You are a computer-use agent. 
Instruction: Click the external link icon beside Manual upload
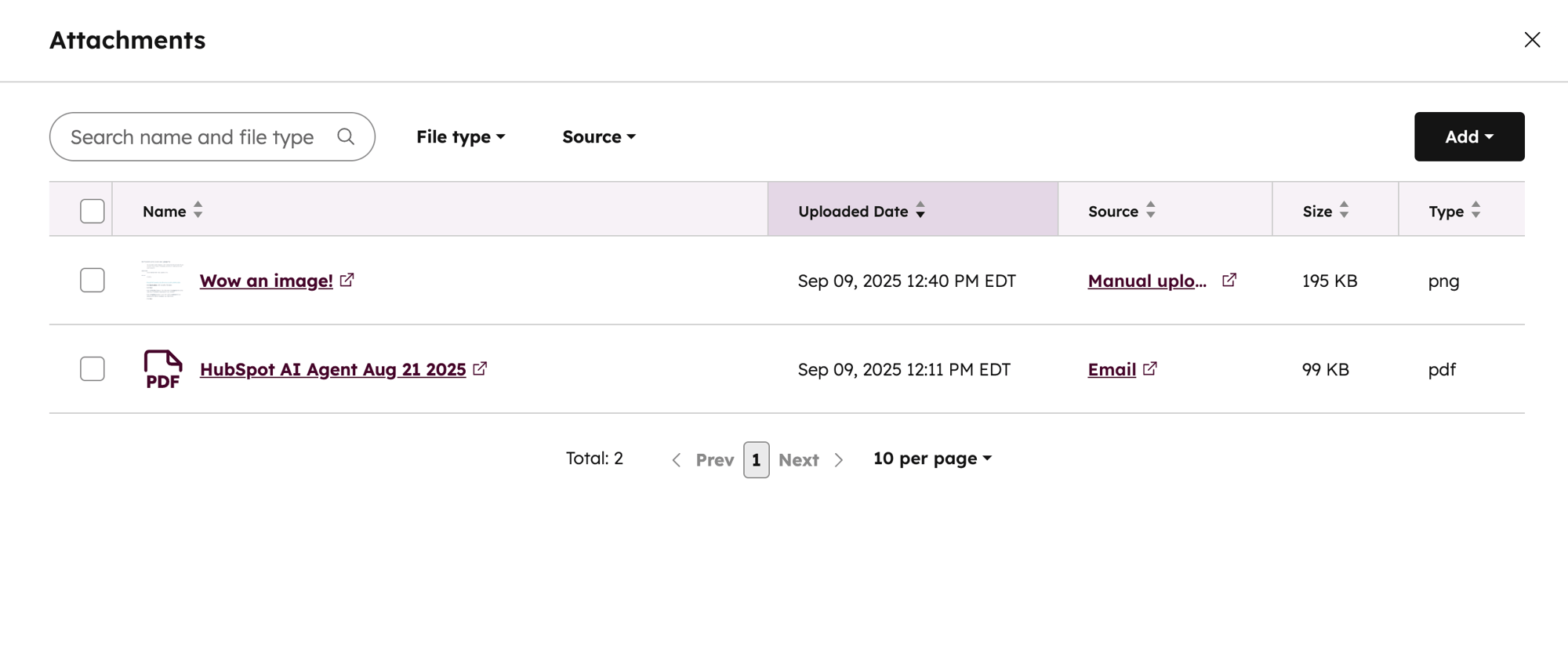click(1230, 279)
